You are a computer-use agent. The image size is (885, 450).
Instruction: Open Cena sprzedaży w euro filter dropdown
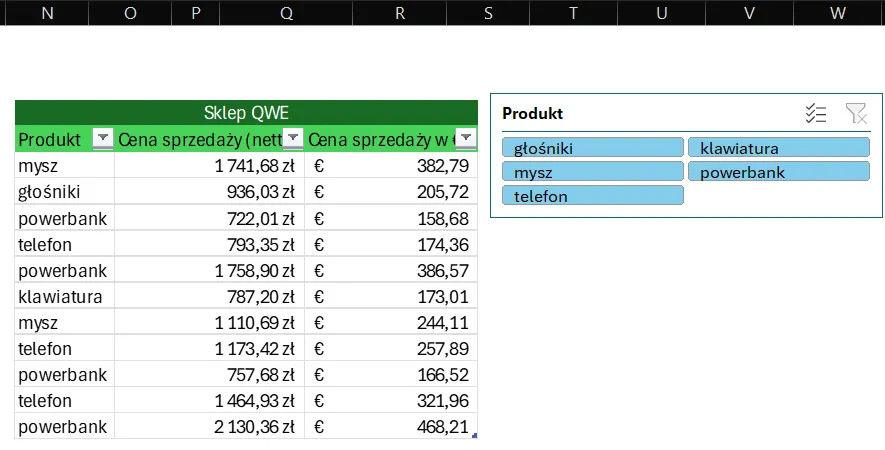click(465, 139)
